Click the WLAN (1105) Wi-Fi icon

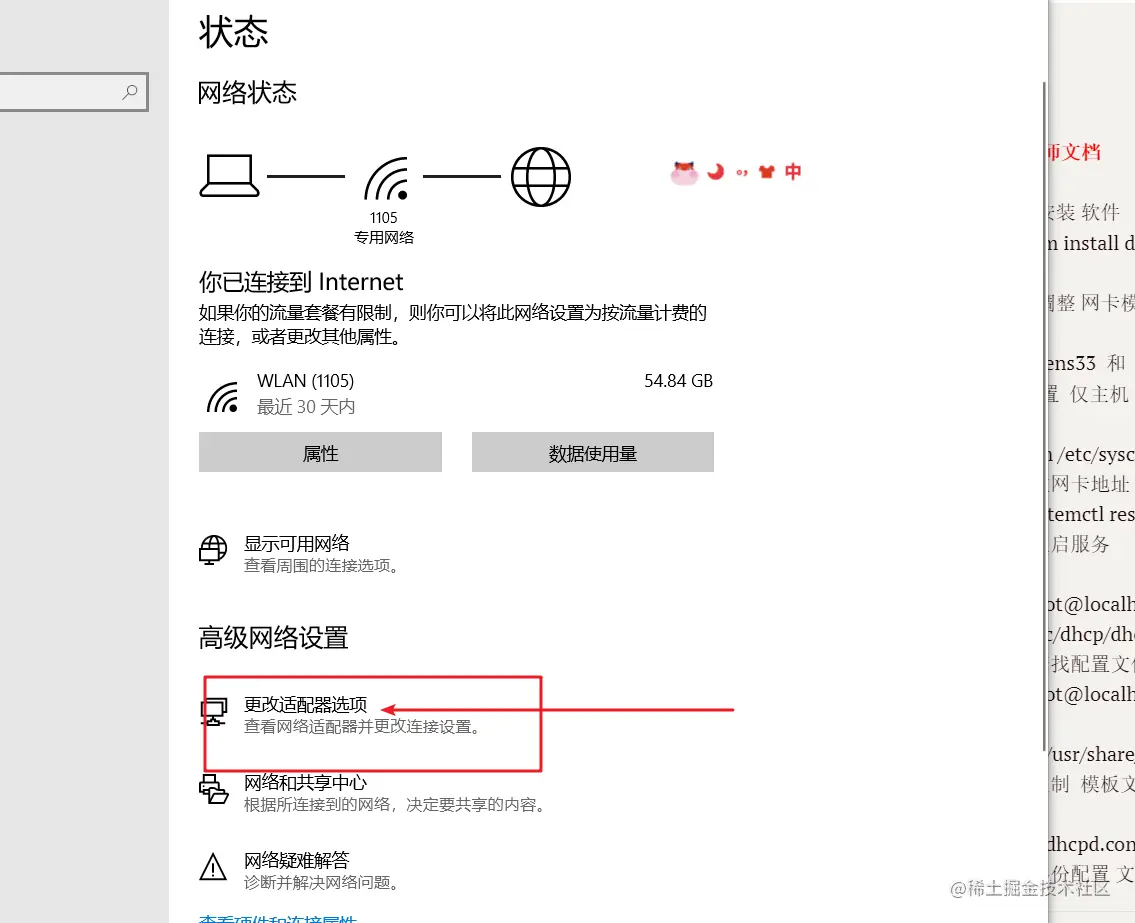coord(223,397)
